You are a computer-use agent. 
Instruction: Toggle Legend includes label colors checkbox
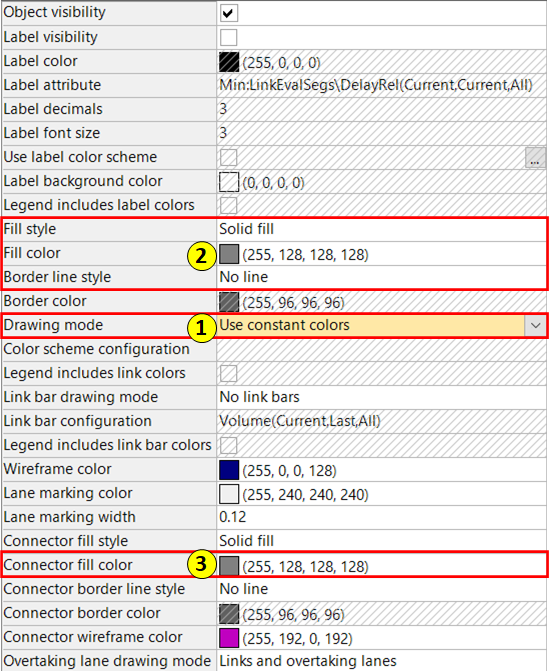click(229, 205)
